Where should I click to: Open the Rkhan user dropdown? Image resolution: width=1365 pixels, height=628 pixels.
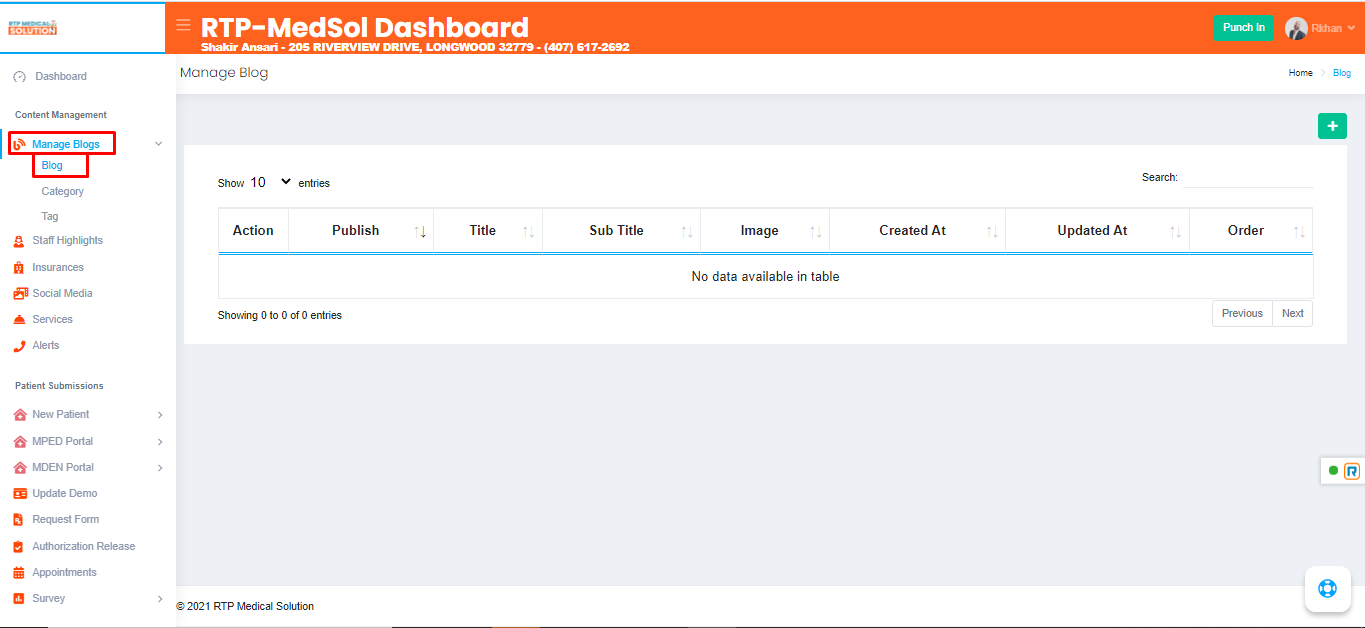tap(1333, 29)
